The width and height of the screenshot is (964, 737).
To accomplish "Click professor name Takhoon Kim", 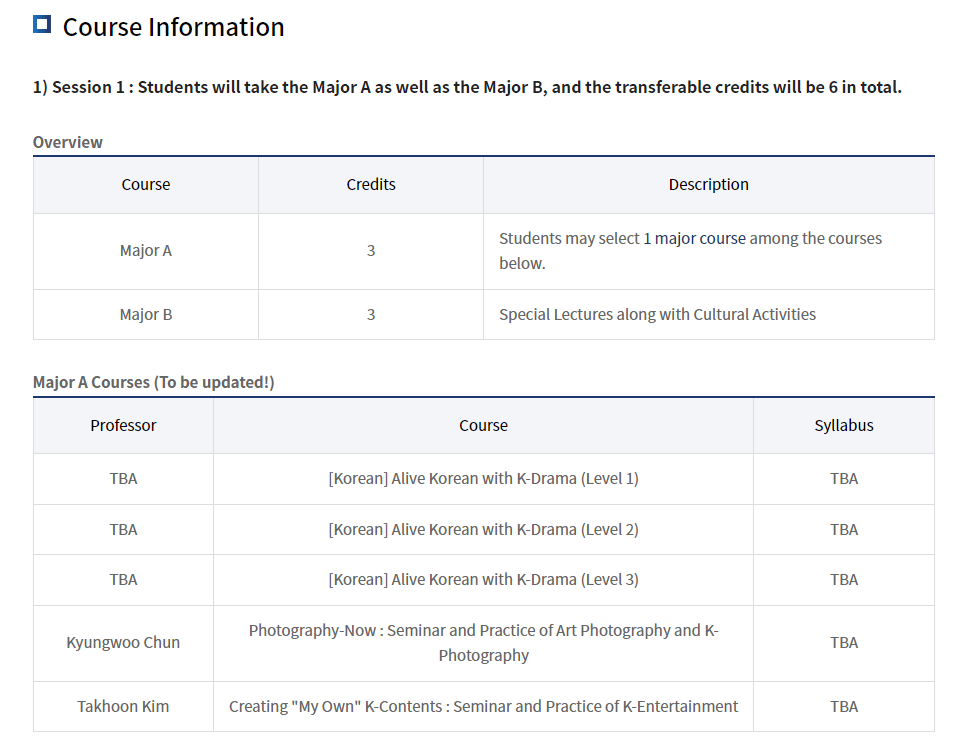I will click(123, 707).
